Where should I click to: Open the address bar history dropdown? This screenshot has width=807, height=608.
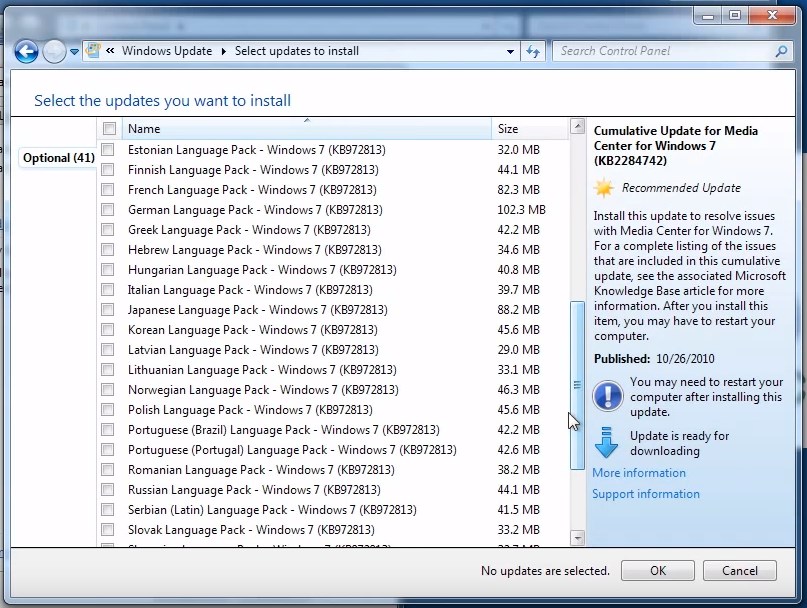tap(509, 51)
